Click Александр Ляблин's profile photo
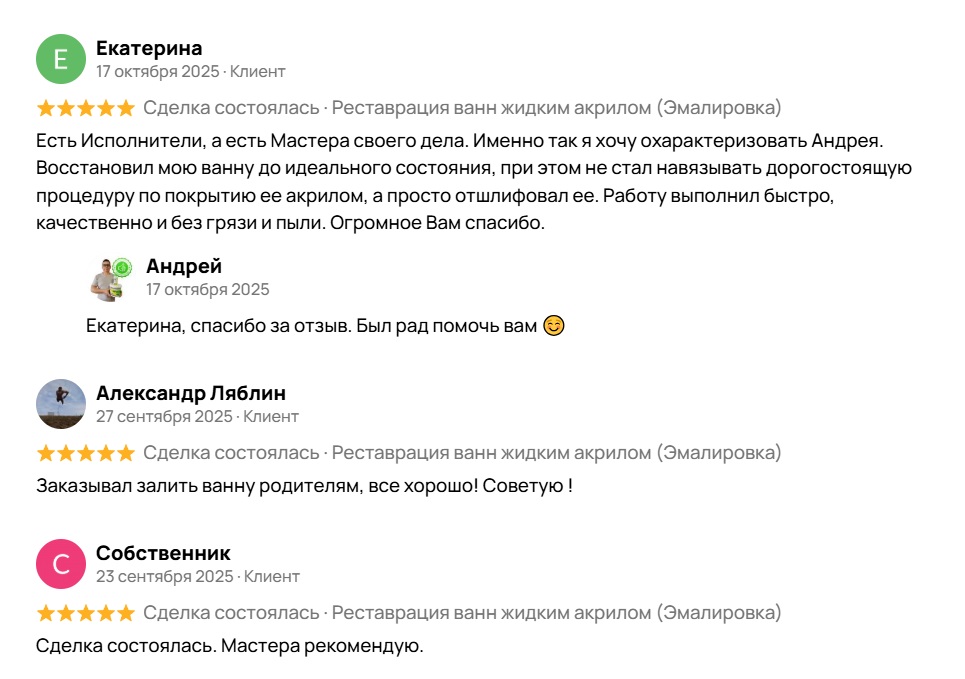Viewport: 965px width, 679px height. (x=61, y=404)
